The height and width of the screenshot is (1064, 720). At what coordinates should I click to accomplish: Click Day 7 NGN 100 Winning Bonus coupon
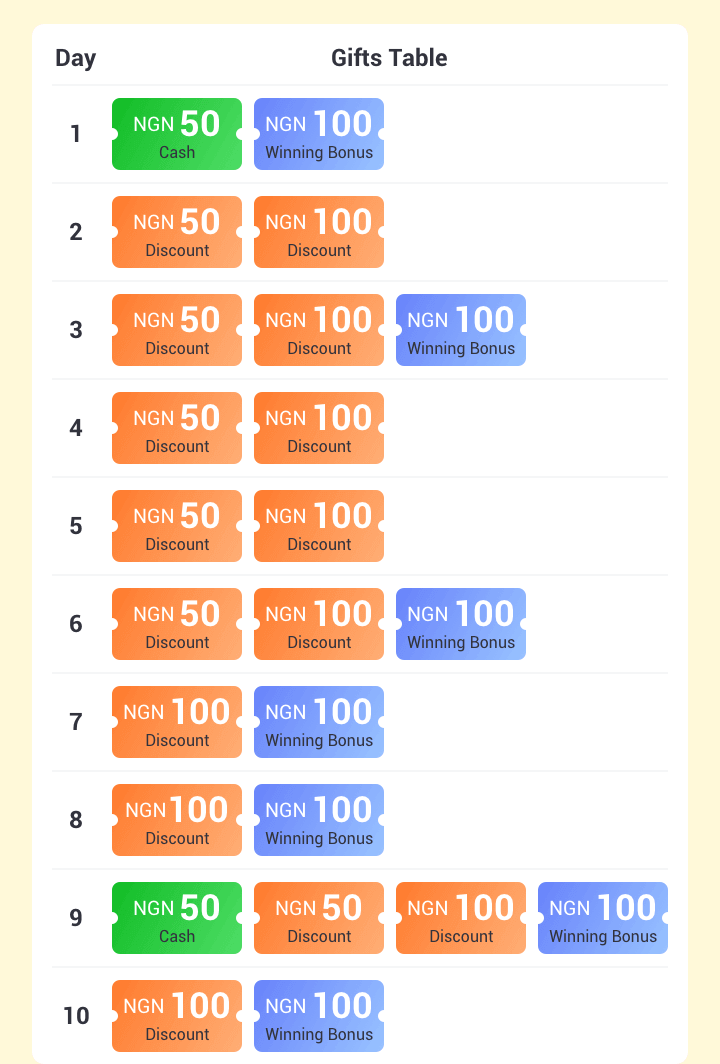(x=319, y=722)
